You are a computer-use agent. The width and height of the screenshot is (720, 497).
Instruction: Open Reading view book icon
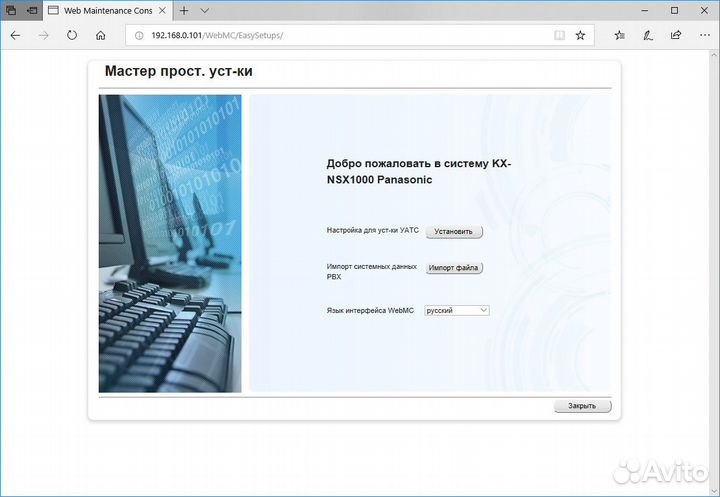coord(559,35)
